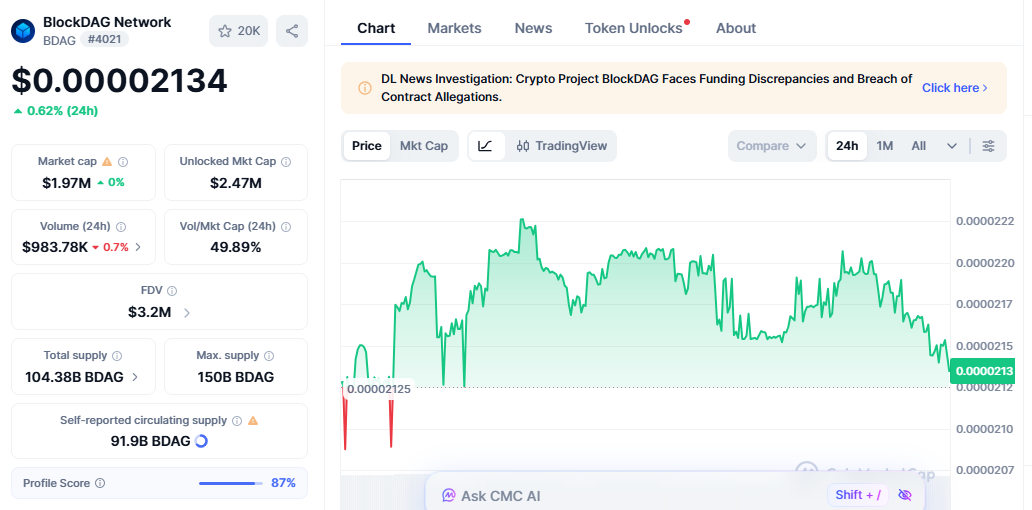1032x510 pixels.
Task: Open chart settings sliders icon
Action: pos(989,146)
